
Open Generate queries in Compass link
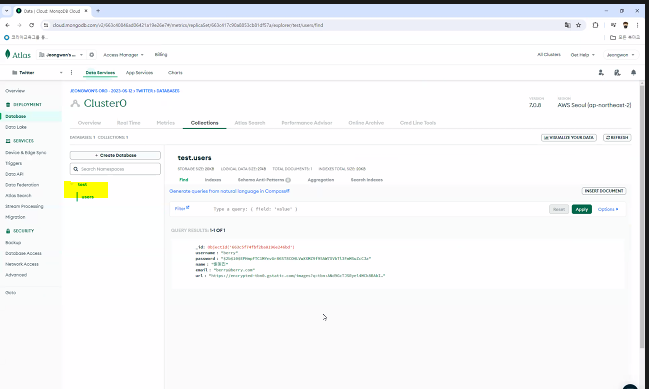point(229,191)
